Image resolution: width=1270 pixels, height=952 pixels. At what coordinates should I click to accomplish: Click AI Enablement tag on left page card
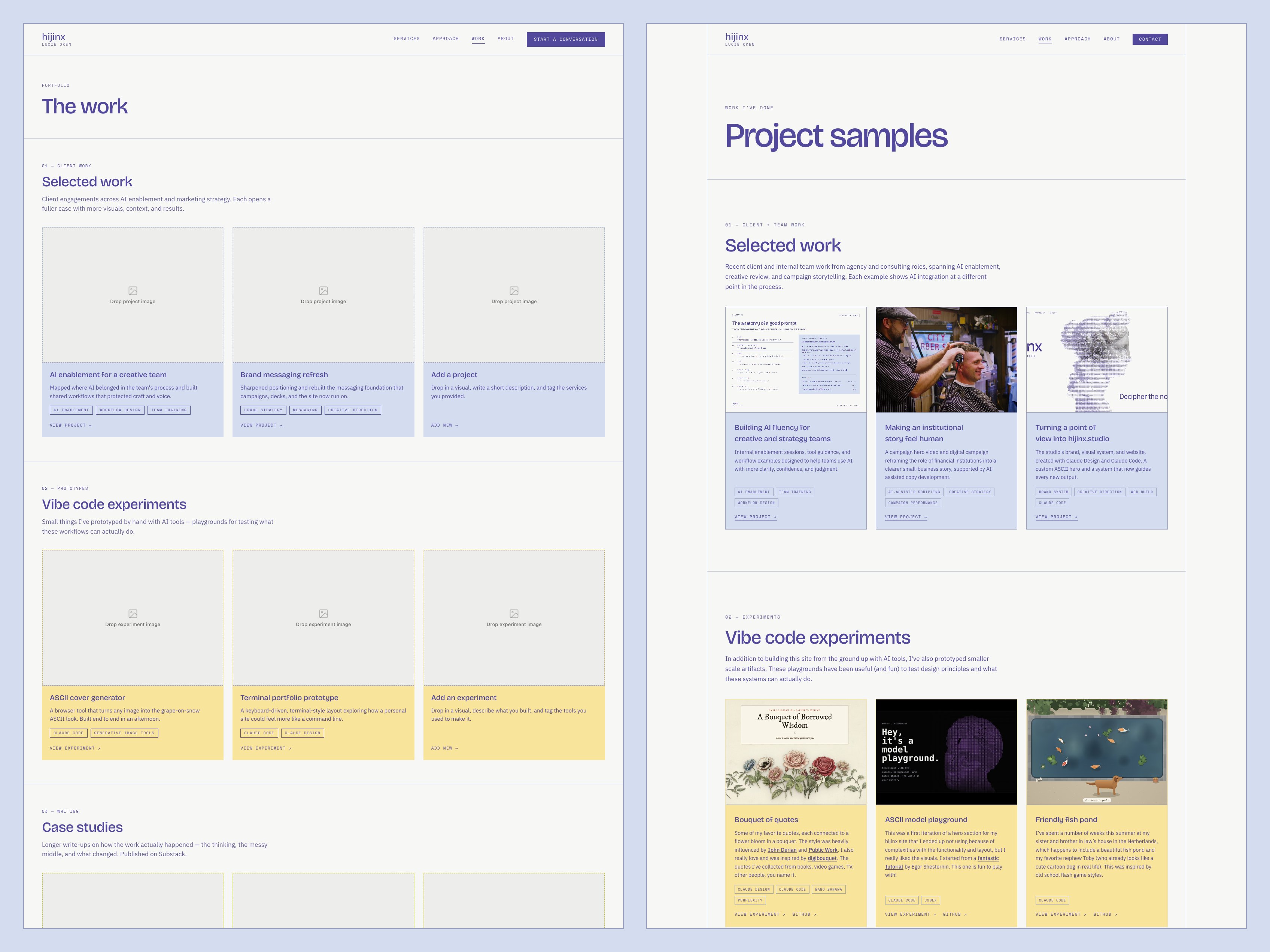pos(71,410)
